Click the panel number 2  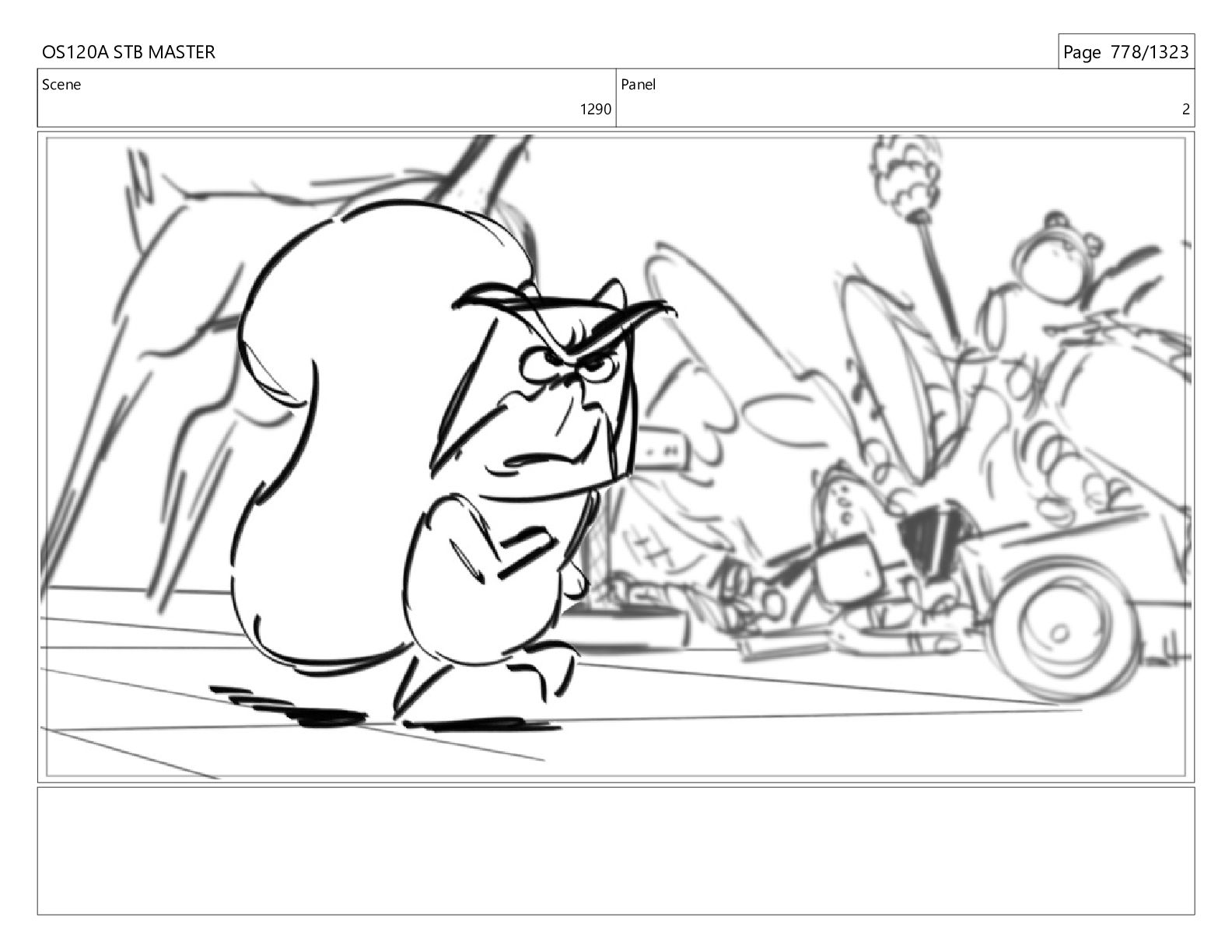click(1186, 110)
